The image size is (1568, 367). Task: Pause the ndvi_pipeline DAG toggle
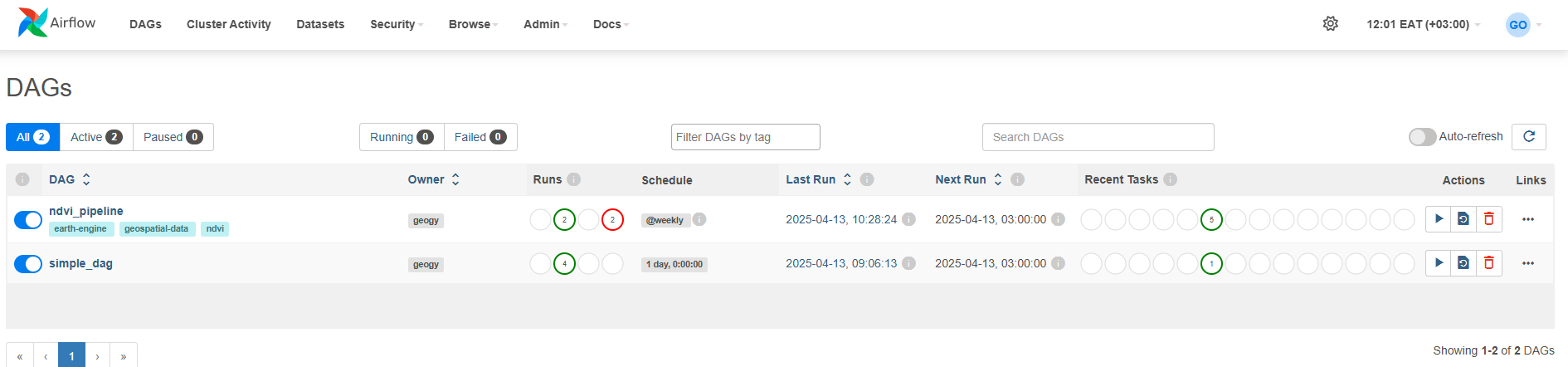coord(28,220)
